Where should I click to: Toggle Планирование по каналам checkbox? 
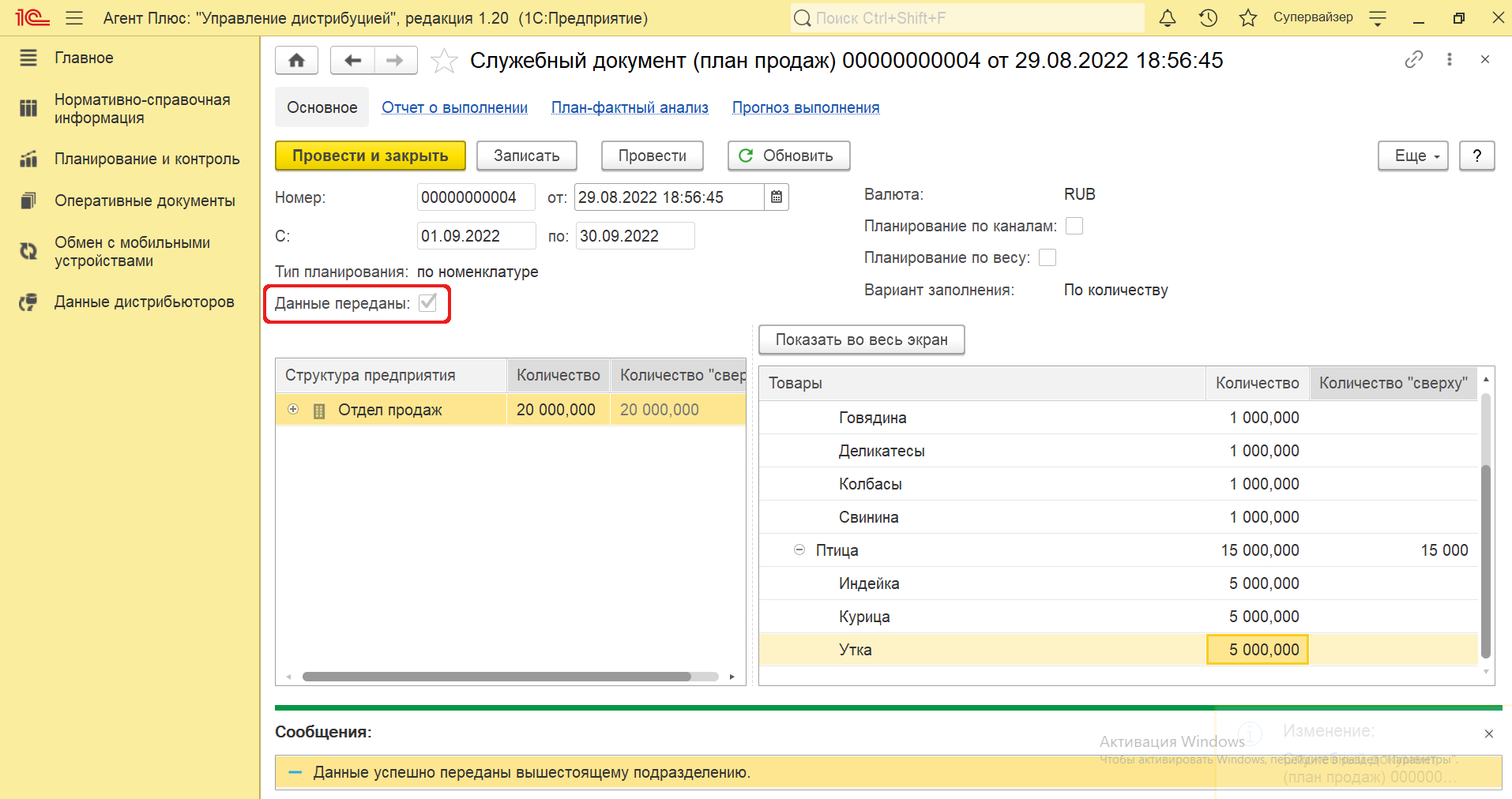coord(1074,226)
